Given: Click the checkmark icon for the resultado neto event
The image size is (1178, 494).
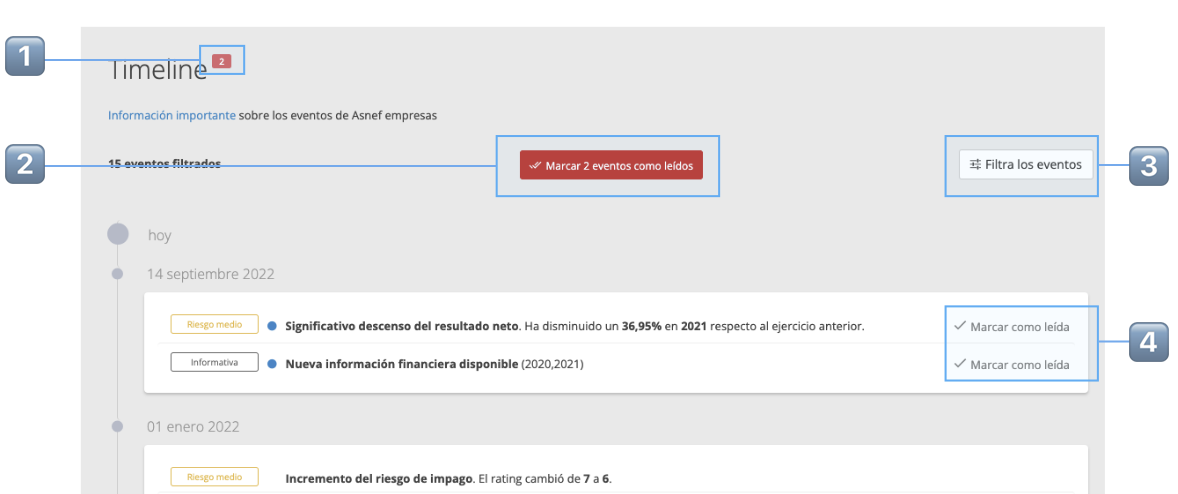Looking at the screenshot, I should click(x=959, y=326).
